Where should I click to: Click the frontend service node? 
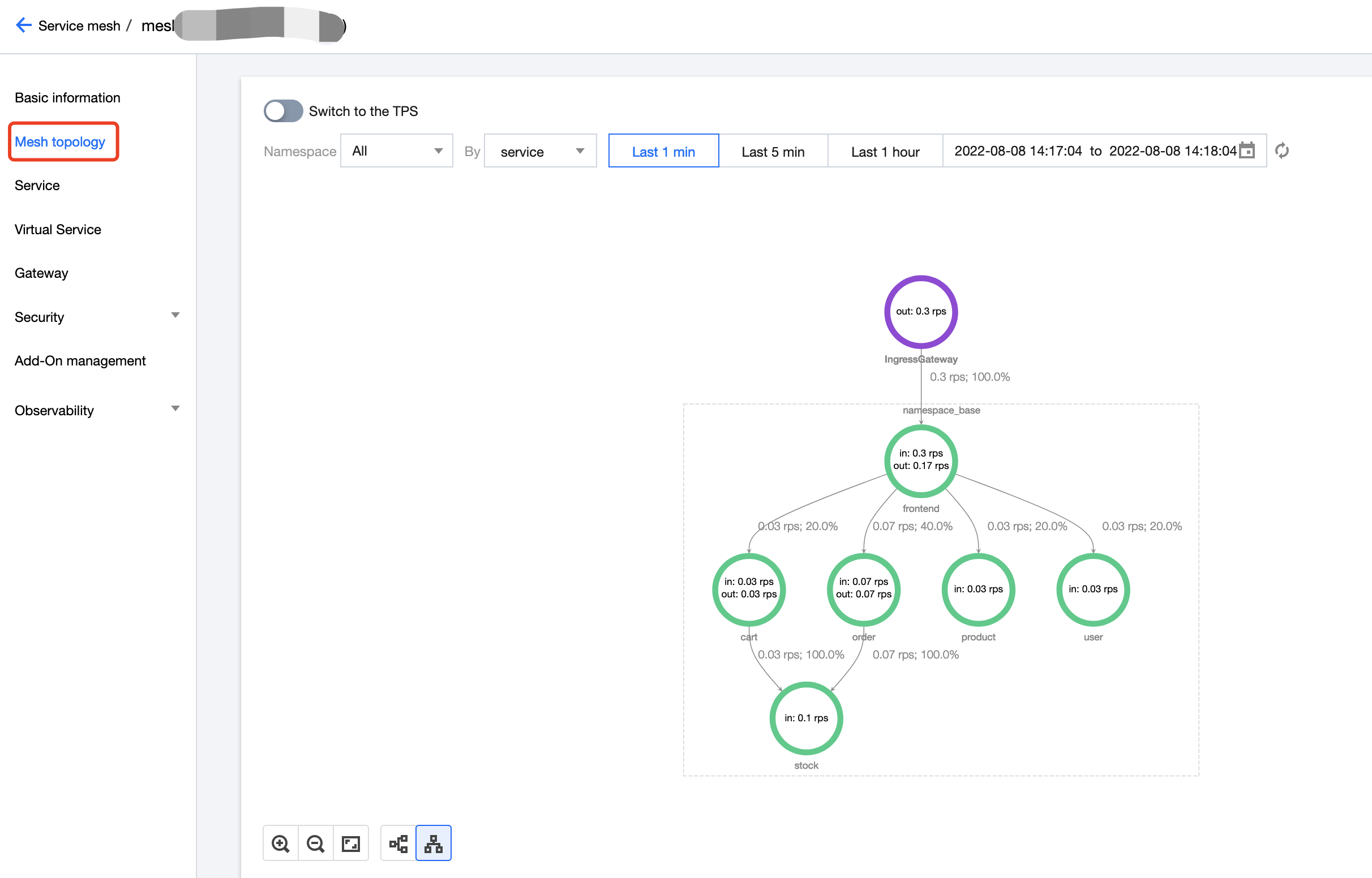(x=921, y=460)
